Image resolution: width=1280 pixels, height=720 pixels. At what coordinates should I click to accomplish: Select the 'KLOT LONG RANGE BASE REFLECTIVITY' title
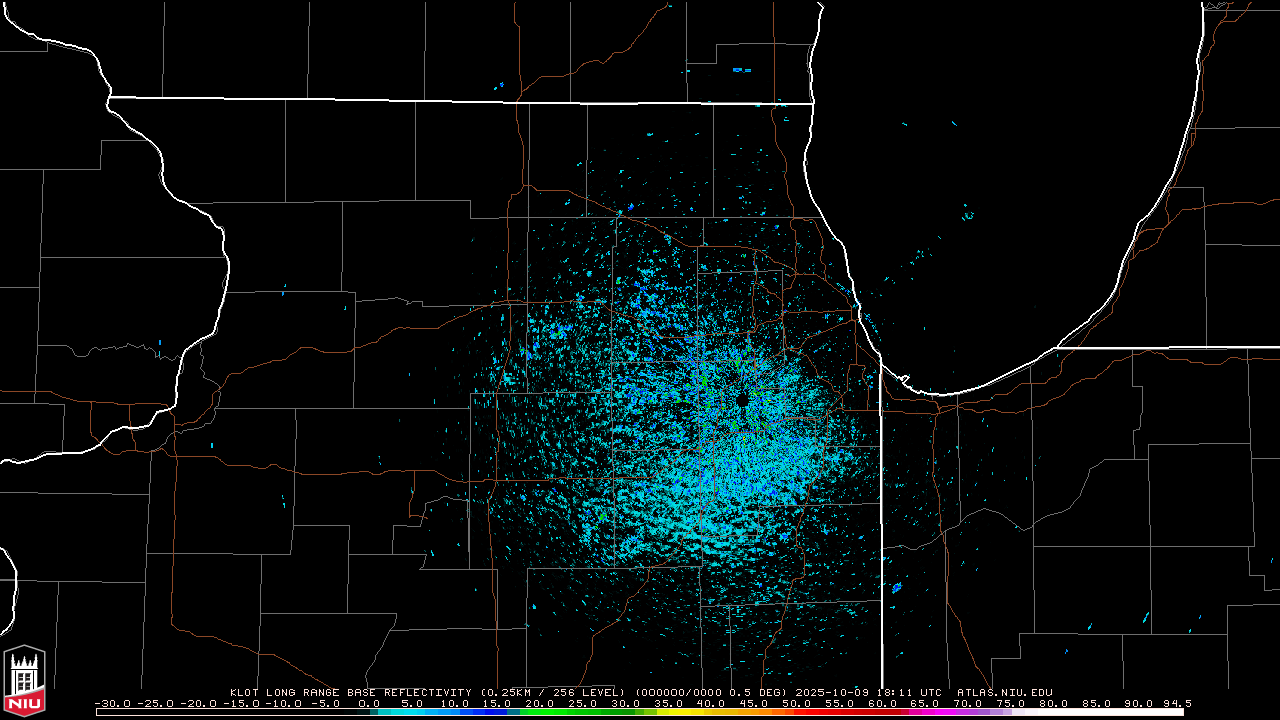pos(350,692)
